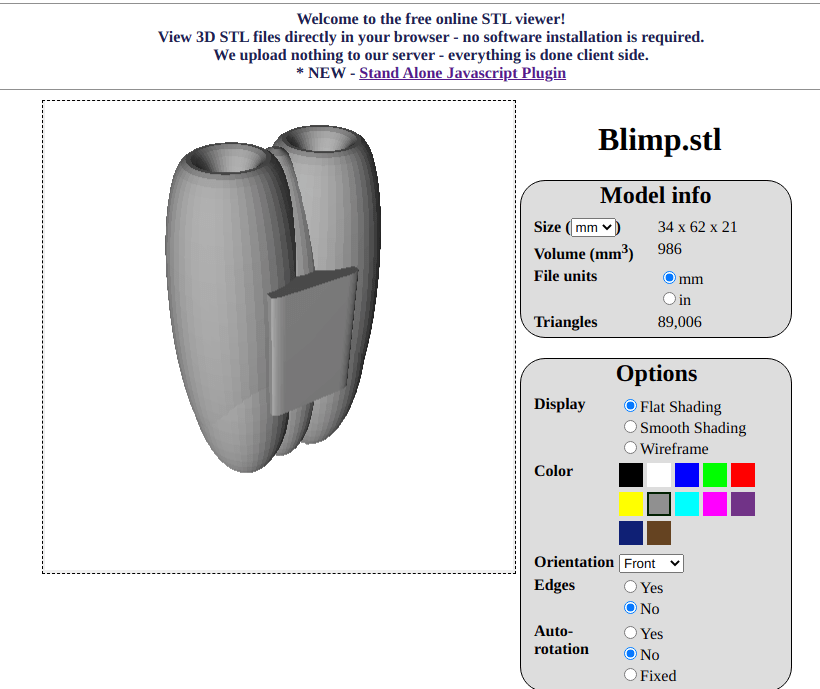The image size is (820, 689).
Task: Set model color to green
Action: click(715, 475)
